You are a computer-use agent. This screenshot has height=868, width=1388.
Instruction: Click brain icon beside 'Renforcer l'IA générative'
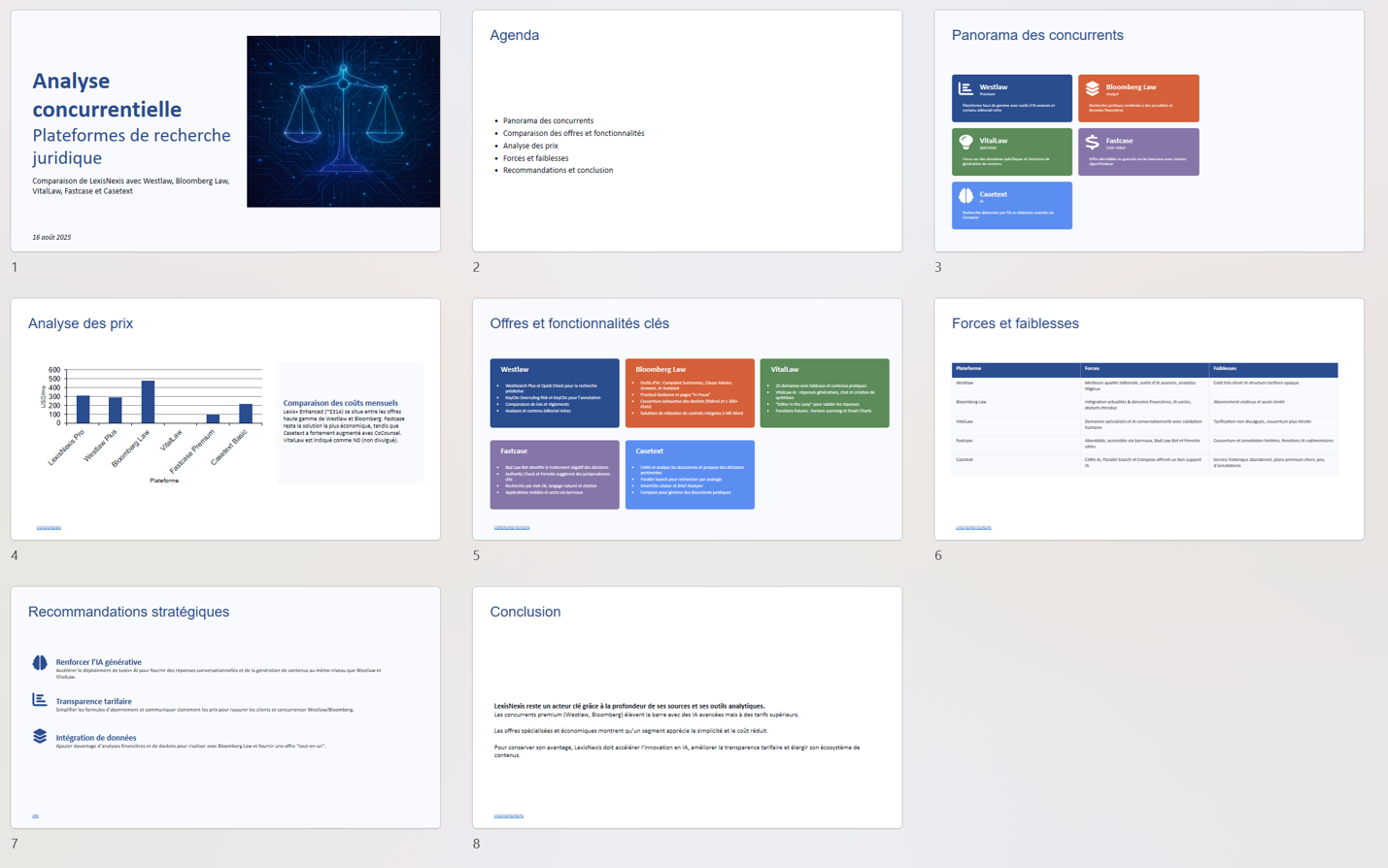pos(40,663)
